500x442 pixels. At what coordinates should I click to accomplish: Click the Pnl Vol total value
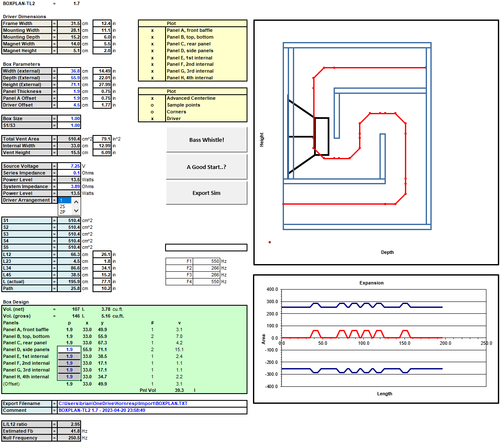click(x=179, y=390)
